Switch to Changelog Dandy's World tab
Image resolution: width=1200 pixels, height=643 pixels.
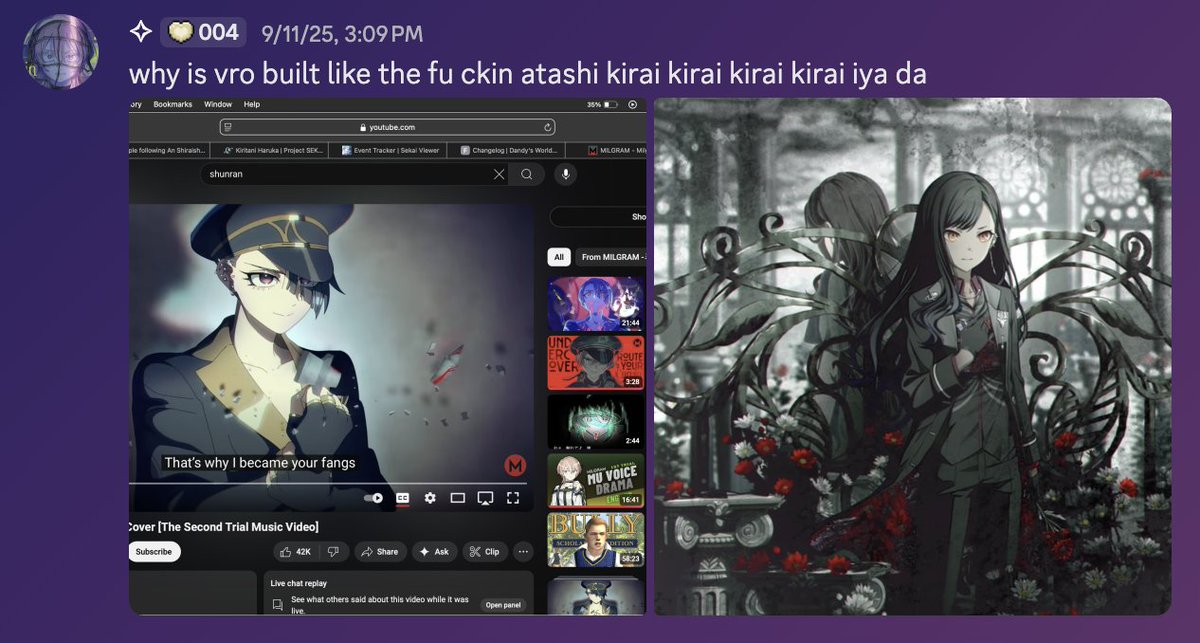(x=508, y=150)
